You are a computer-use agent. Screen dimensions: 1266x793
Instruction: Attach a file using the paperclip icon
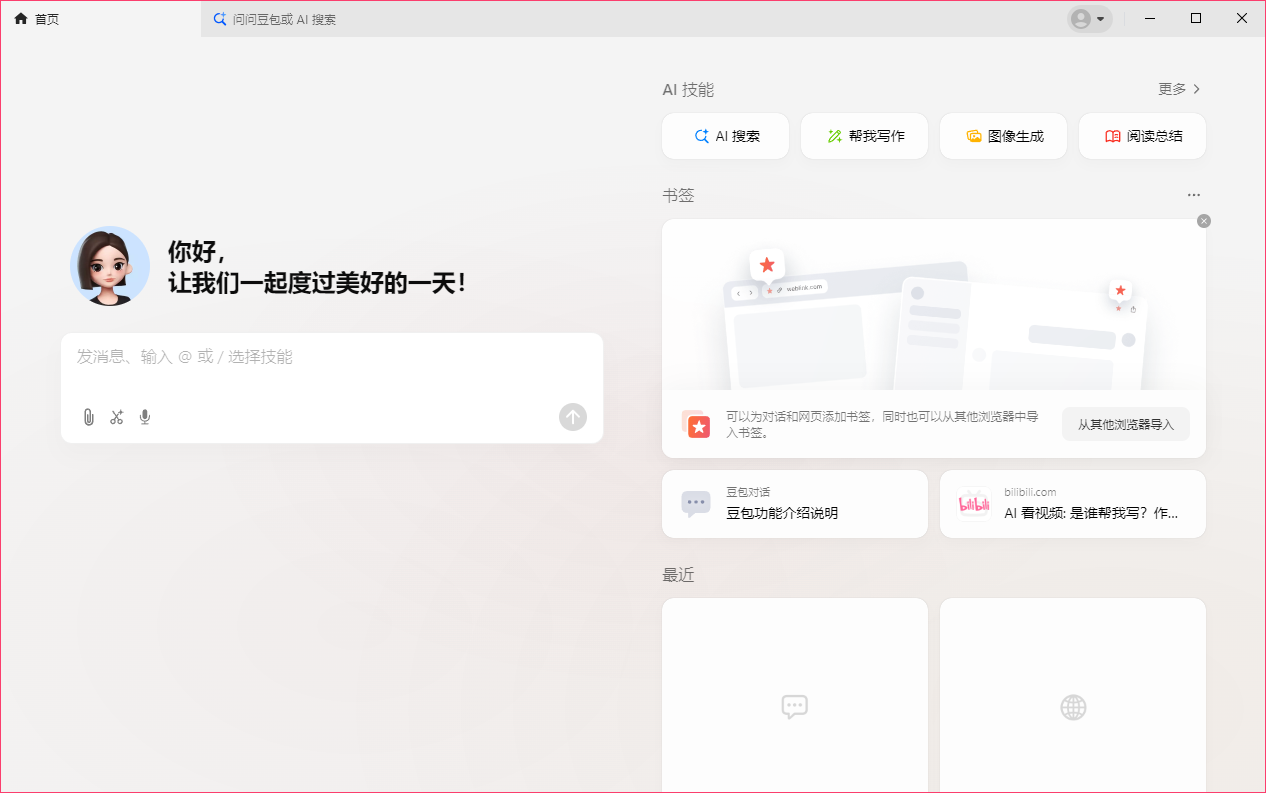(88, 417)
